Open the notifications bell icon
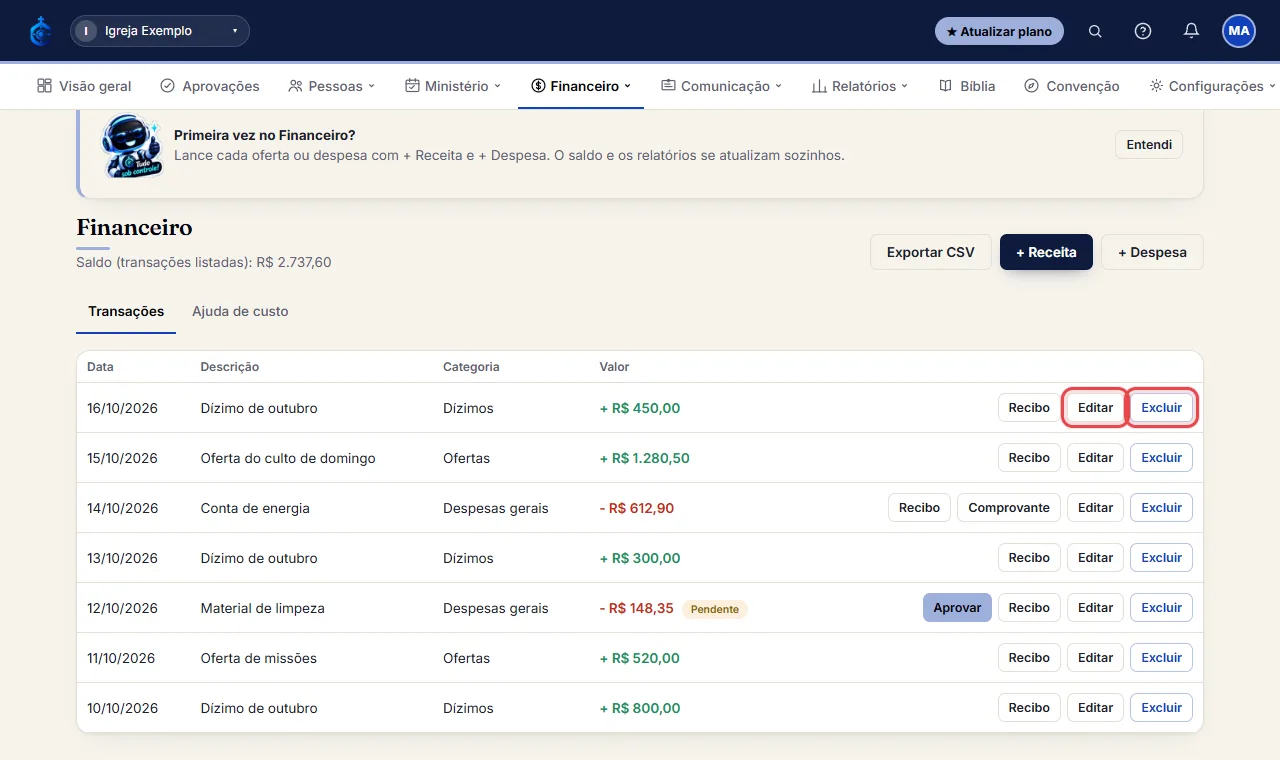The height and width of the screenshot is (760, 1280). point(1191,31)
